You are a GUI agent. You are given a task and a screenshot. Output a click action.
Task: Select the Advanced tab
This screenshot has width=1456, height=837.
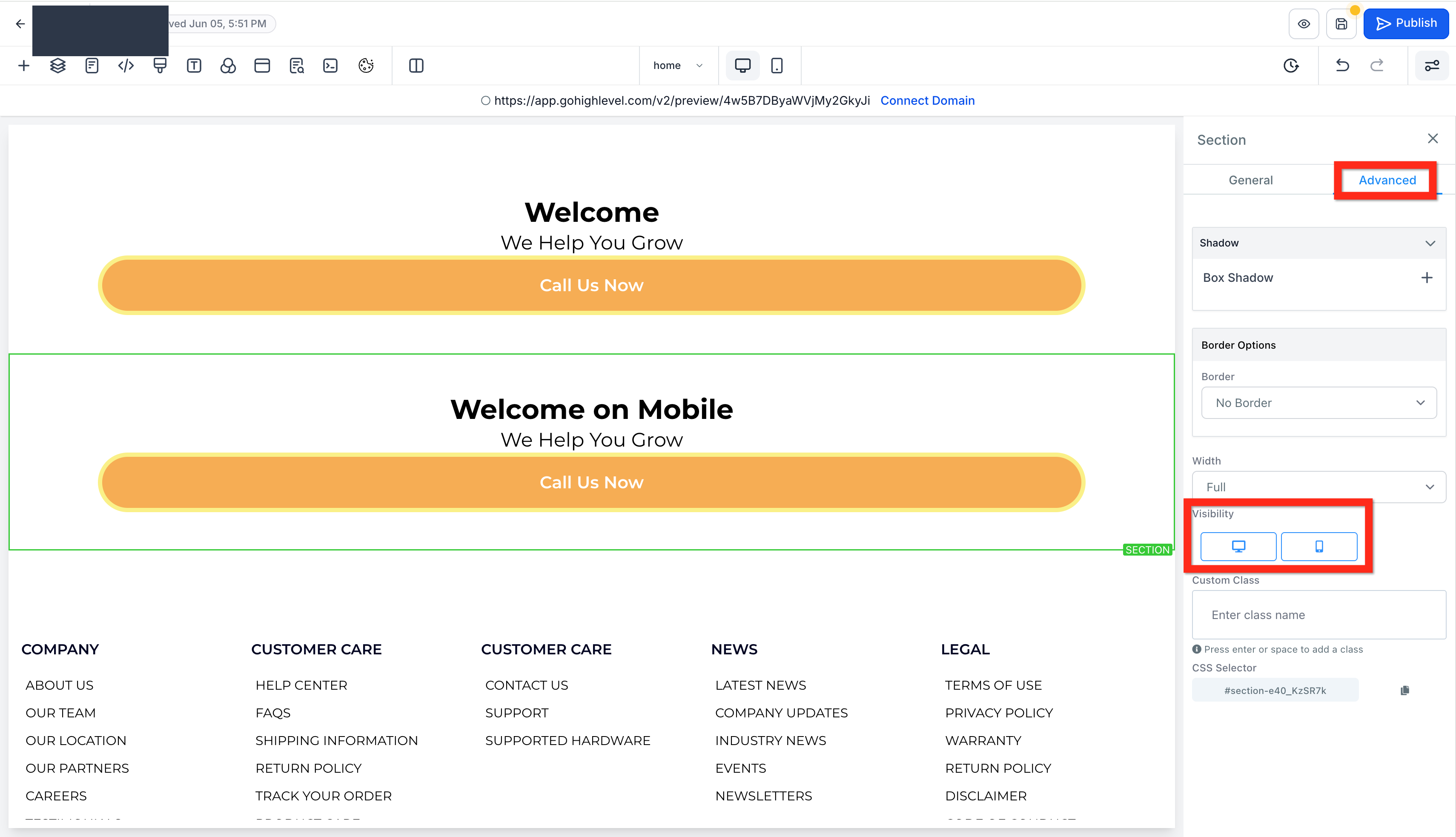1387,181
